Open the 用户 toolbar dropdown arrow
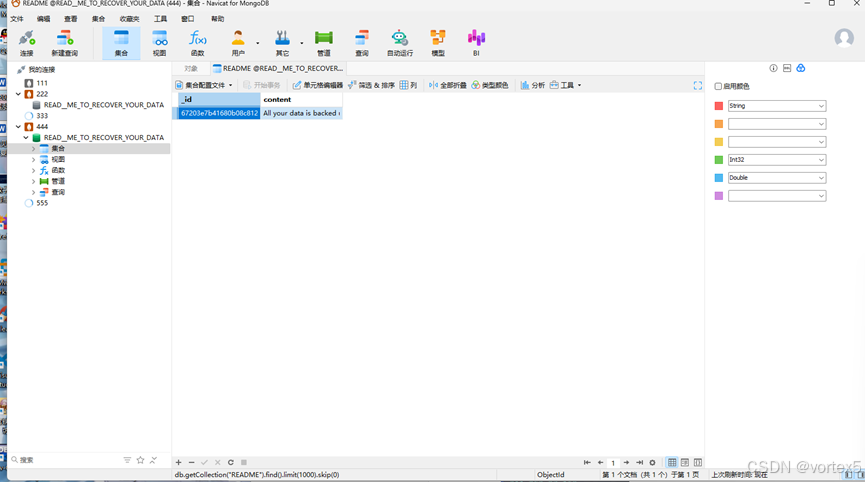Image resolution: width=865 pixels, height=482 pixels. click(x=258, y=43)
